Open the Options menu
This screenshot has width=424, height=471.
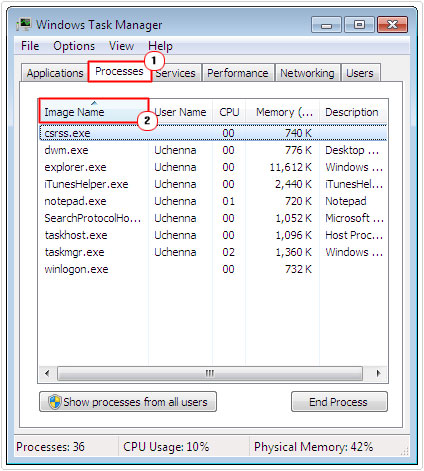click(x=74, y=46)
